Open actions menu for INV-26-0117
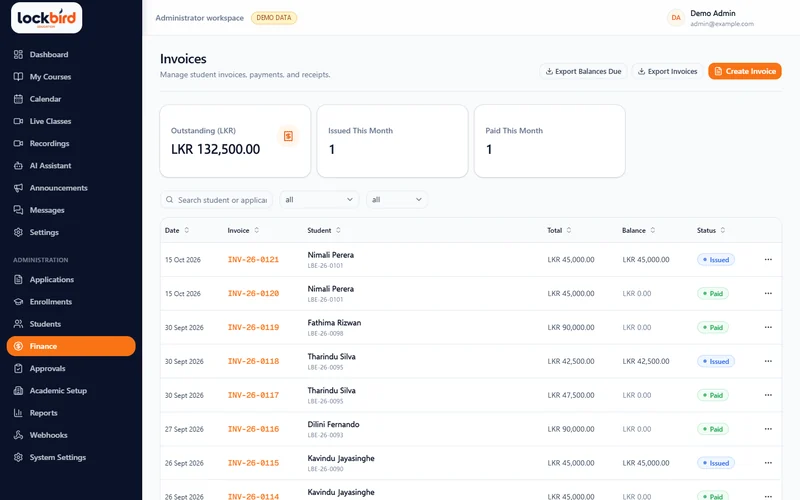Screen dimensions: 800x500 click(768, 395)
